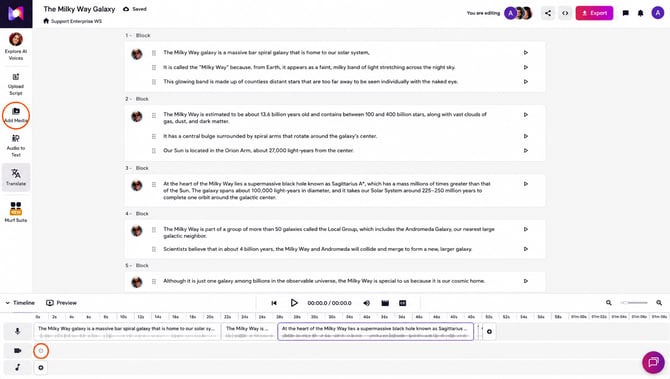Select timeline clip 'At the heart of the Milky Way'
Screen dimensions: 670x379
pos(376,332)
